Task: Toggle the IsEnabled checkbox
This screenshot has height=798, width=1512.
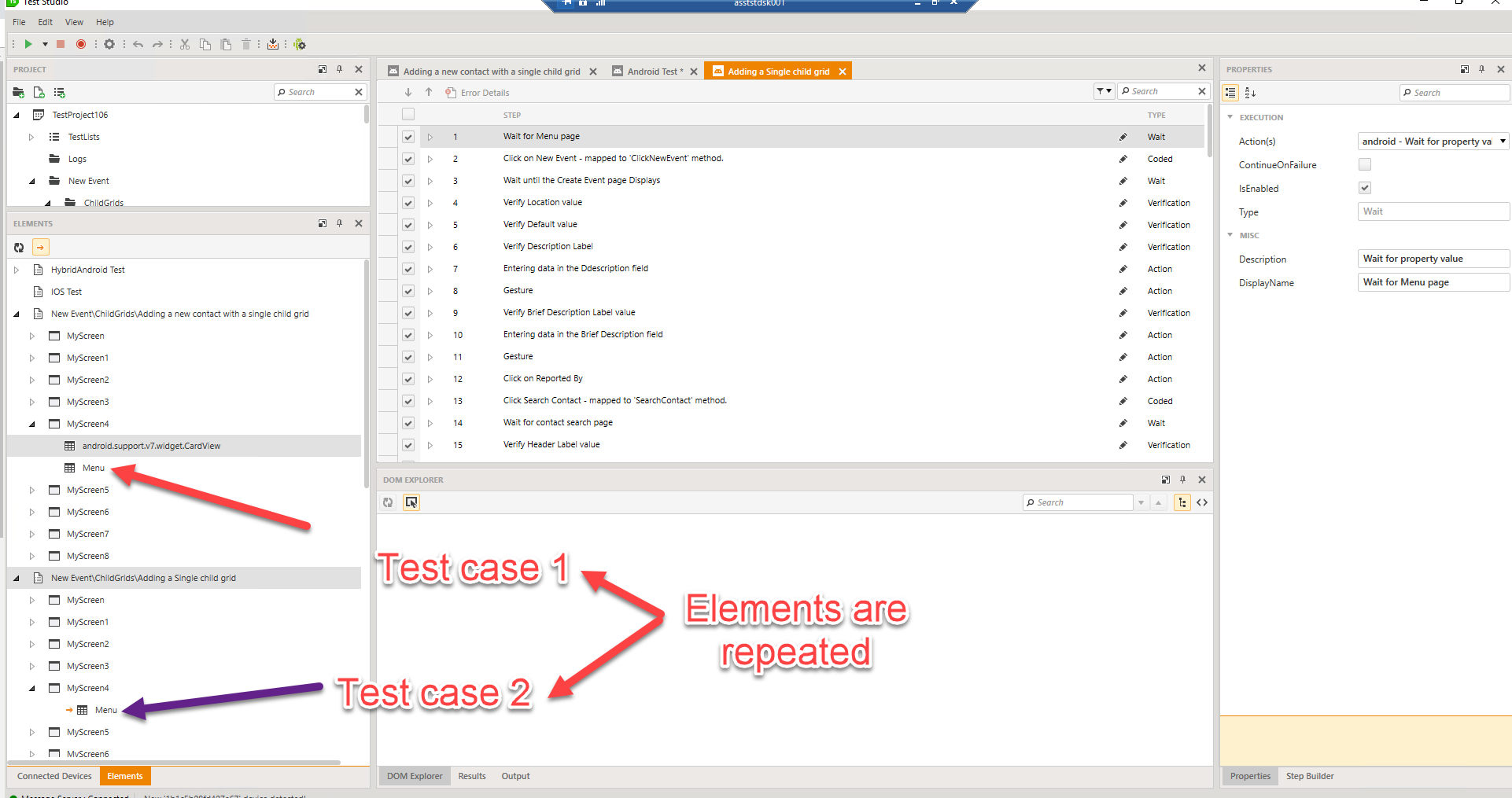Action: pos(1365,188)
